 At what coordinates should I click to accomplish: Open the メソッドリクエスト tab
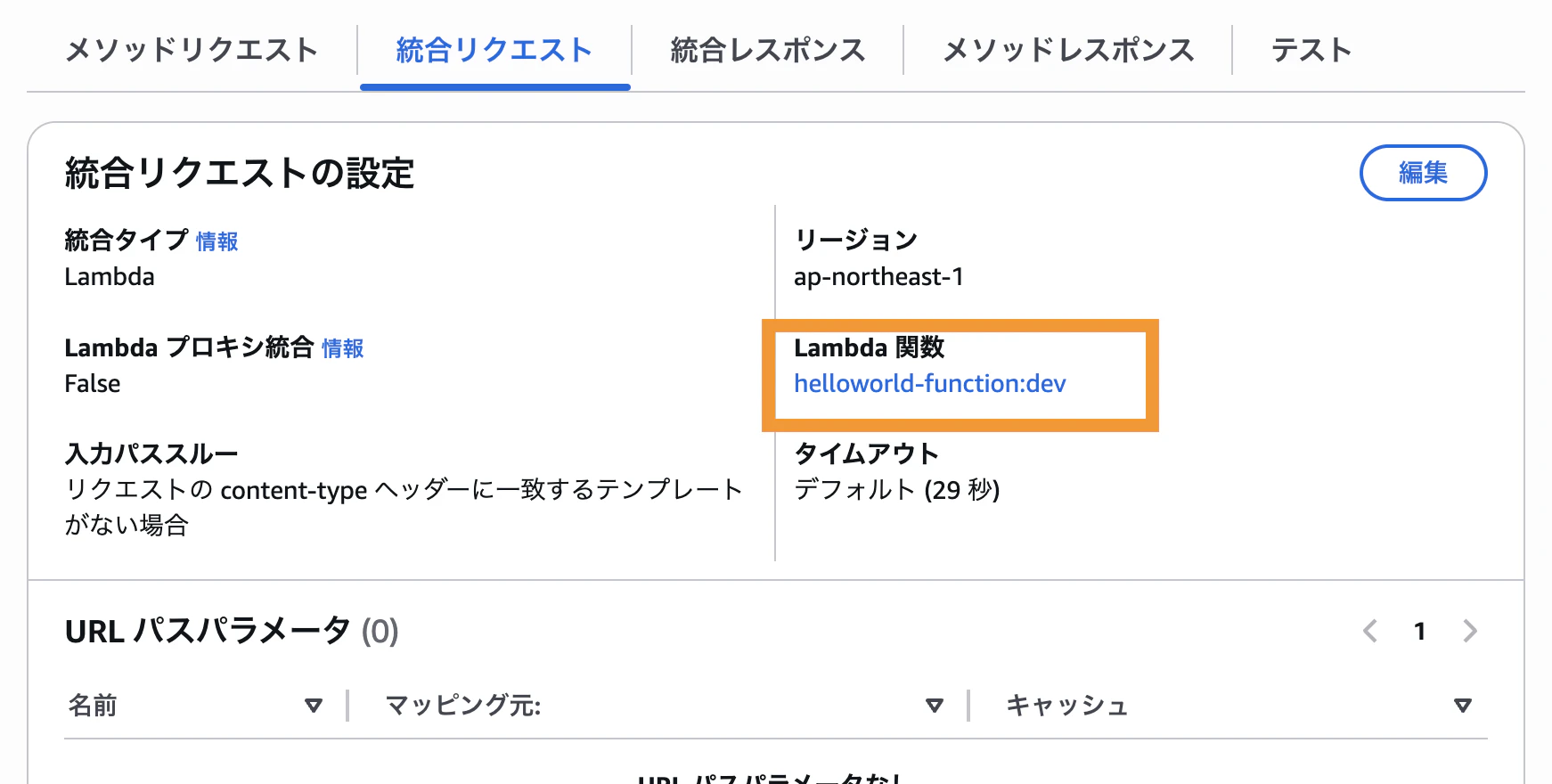[x=192, y=50]
